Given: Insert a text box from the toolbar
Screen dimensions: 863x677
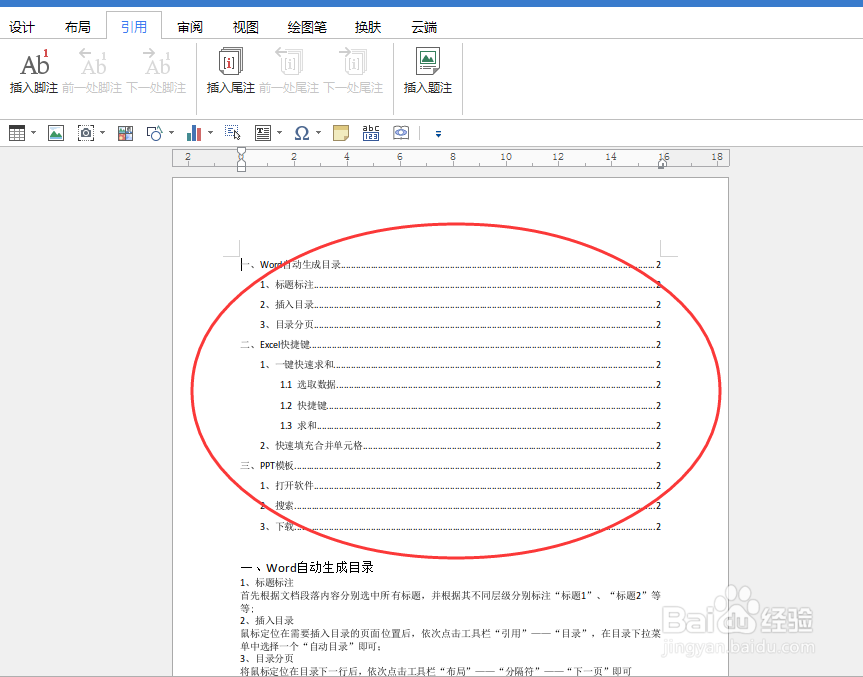Looking at the screenshot, I should 262,132.
